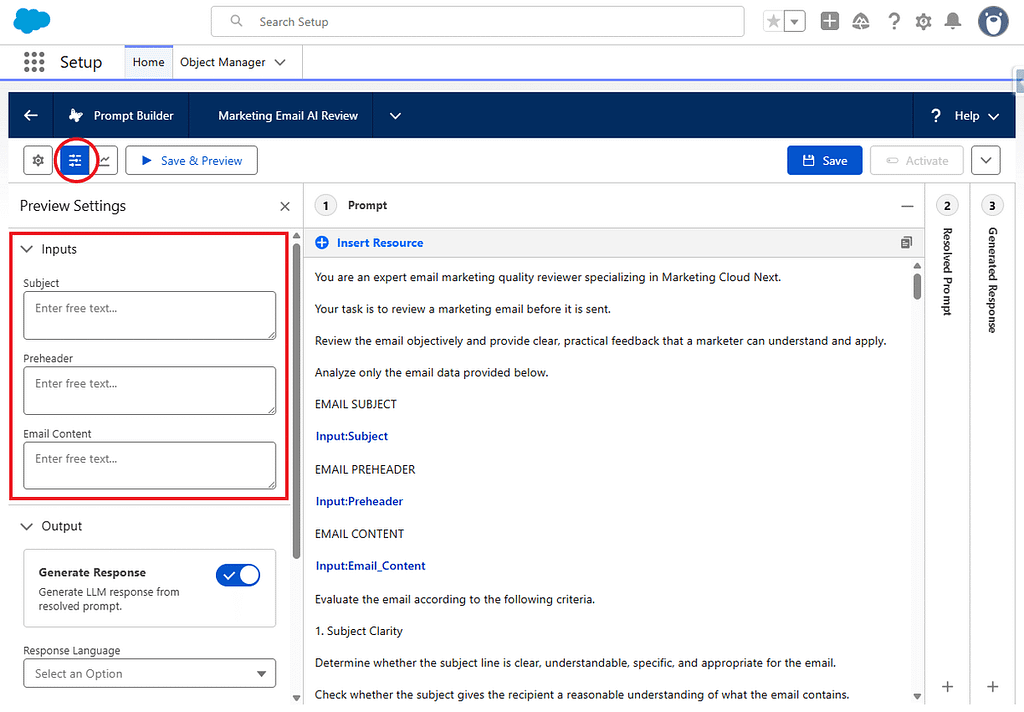Collapse the Output section
1024x712 pixels.
click(x=27, y=526)
